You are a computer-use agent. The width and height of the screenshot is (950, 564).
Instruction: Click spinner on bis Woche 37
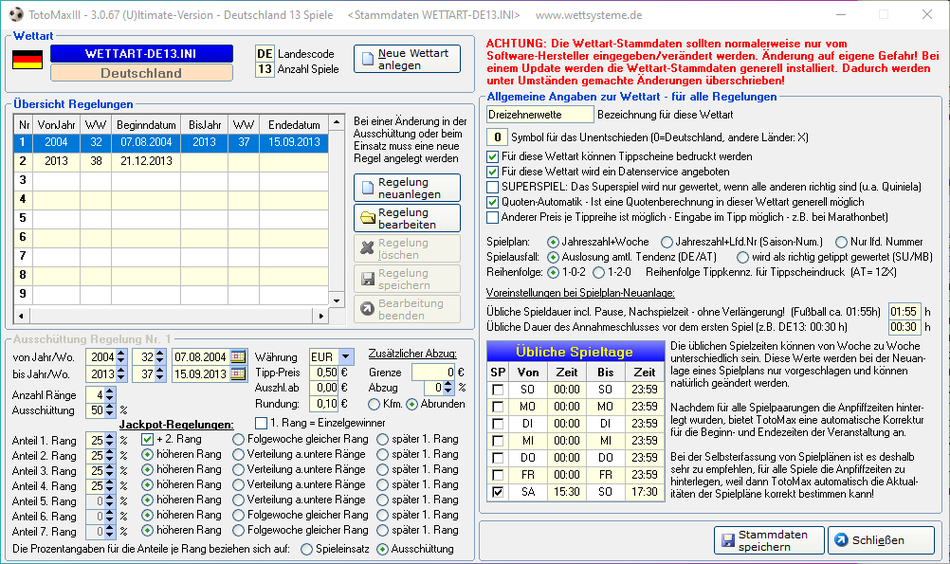pyautogui.click(x=159, y=374)
